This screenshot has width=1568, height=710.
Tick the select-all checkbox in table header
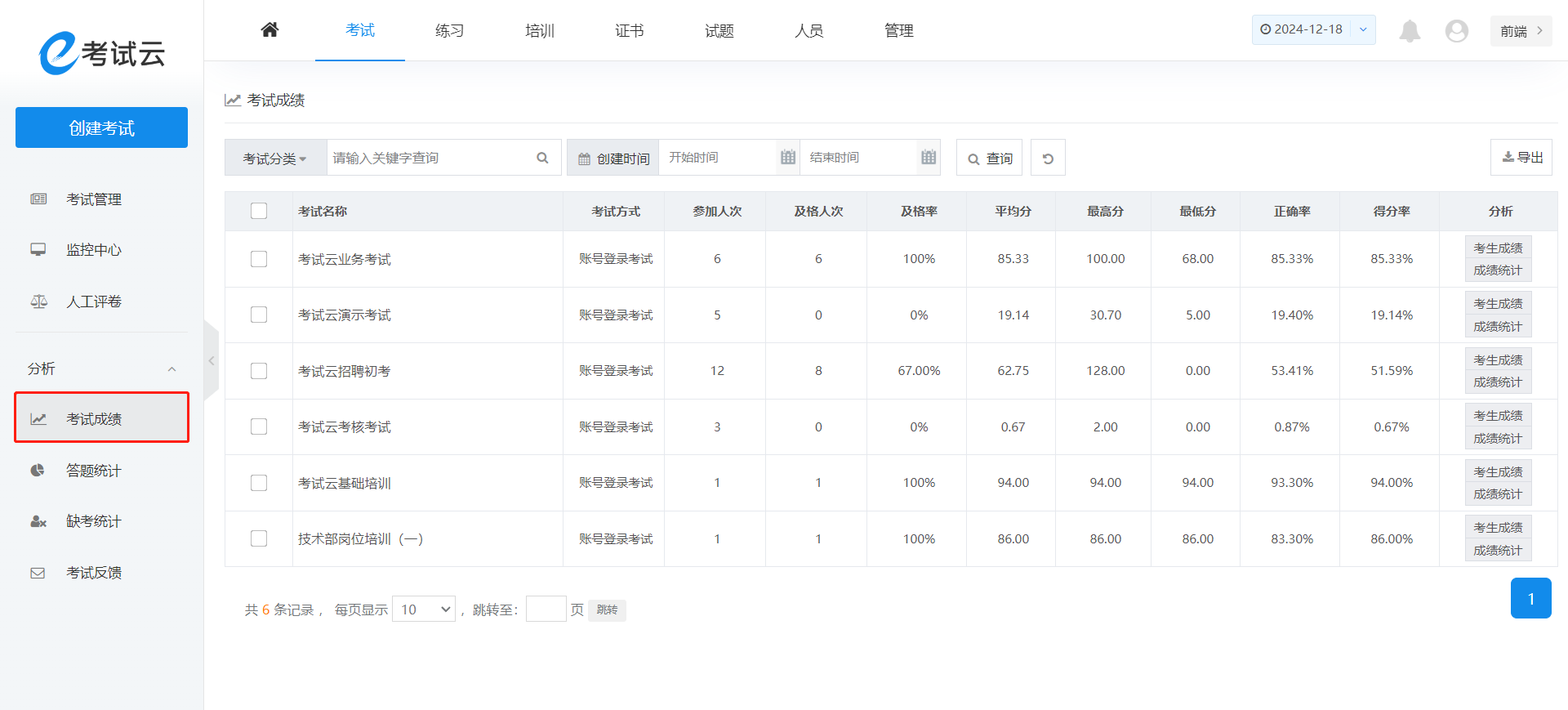(259, 211)
